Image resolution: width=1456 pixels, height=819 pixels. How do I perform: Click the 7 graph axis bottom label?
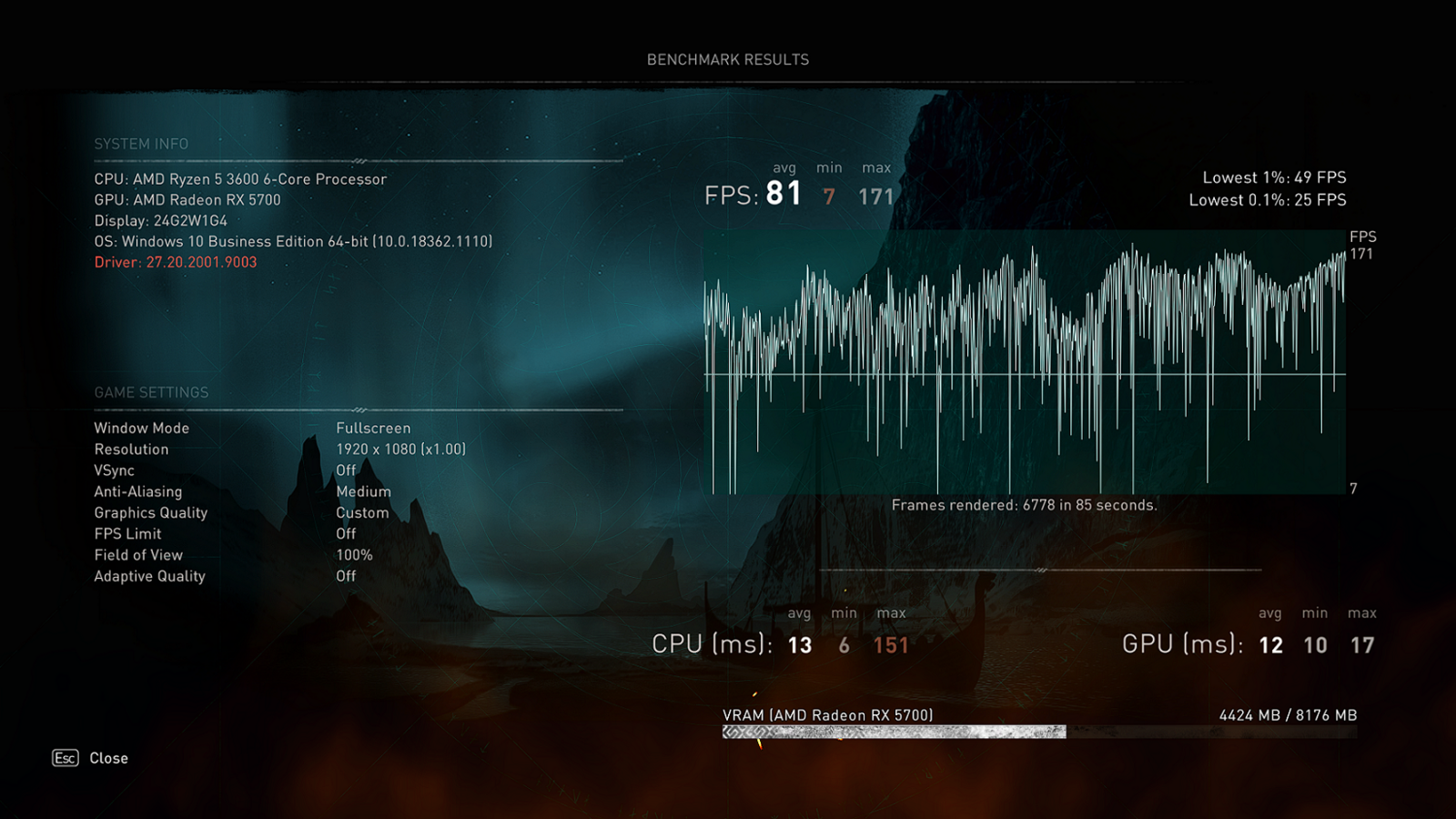1353,489
